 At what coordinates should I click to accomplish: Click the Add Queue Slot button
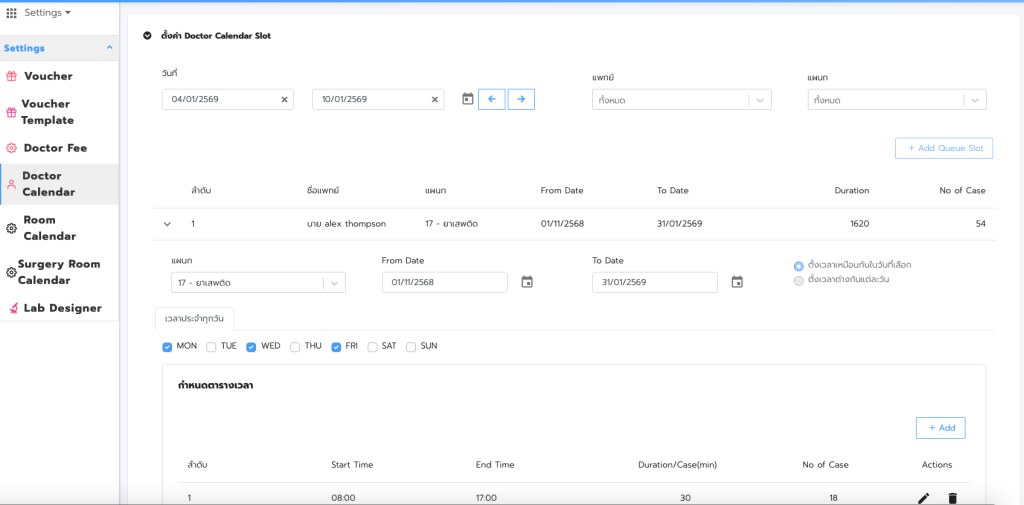click(943, 148)
